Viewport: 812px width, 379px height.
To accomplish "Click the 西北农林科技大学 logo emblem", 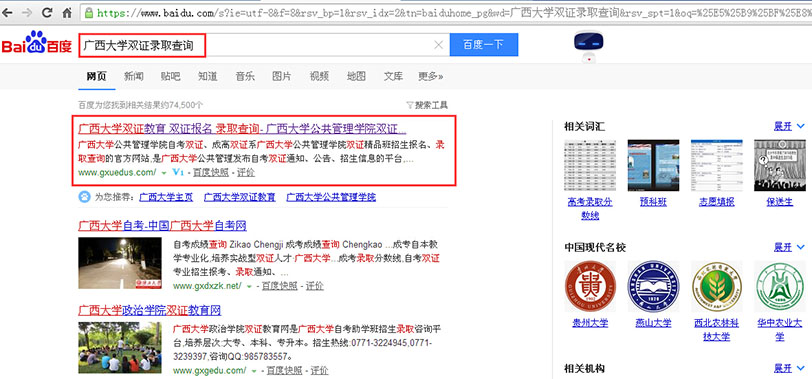I will pyautogui.click(x=716, y=286).
